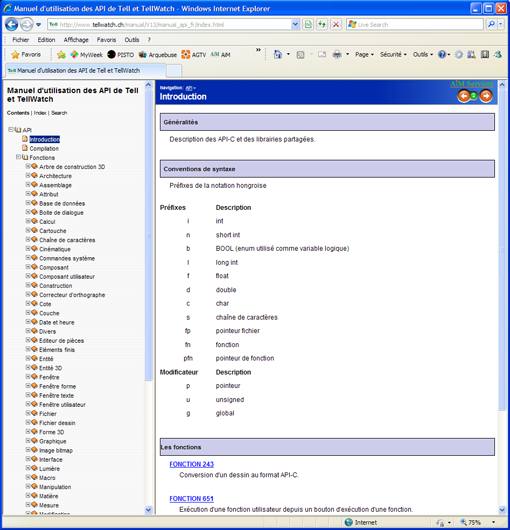The width and height of the screenshot is (510, 530).
Task: Click the search magnifier button
Action: 491,24
